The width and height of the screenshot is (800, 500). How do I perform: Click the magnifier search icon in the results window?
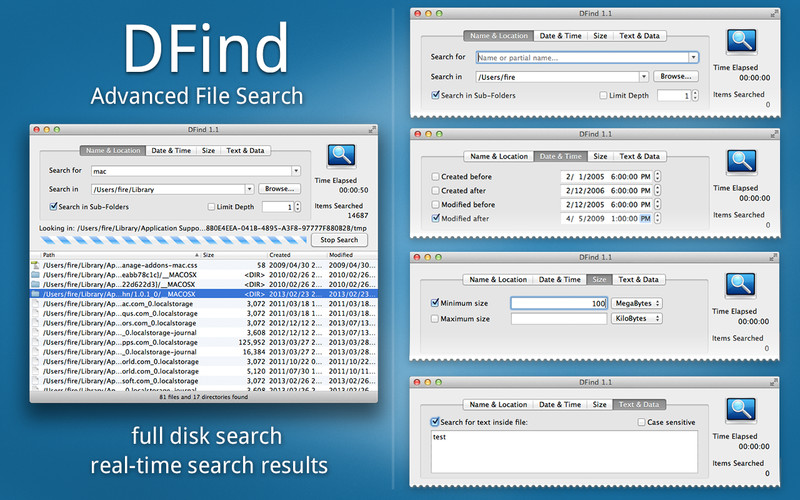pos(341,155)
